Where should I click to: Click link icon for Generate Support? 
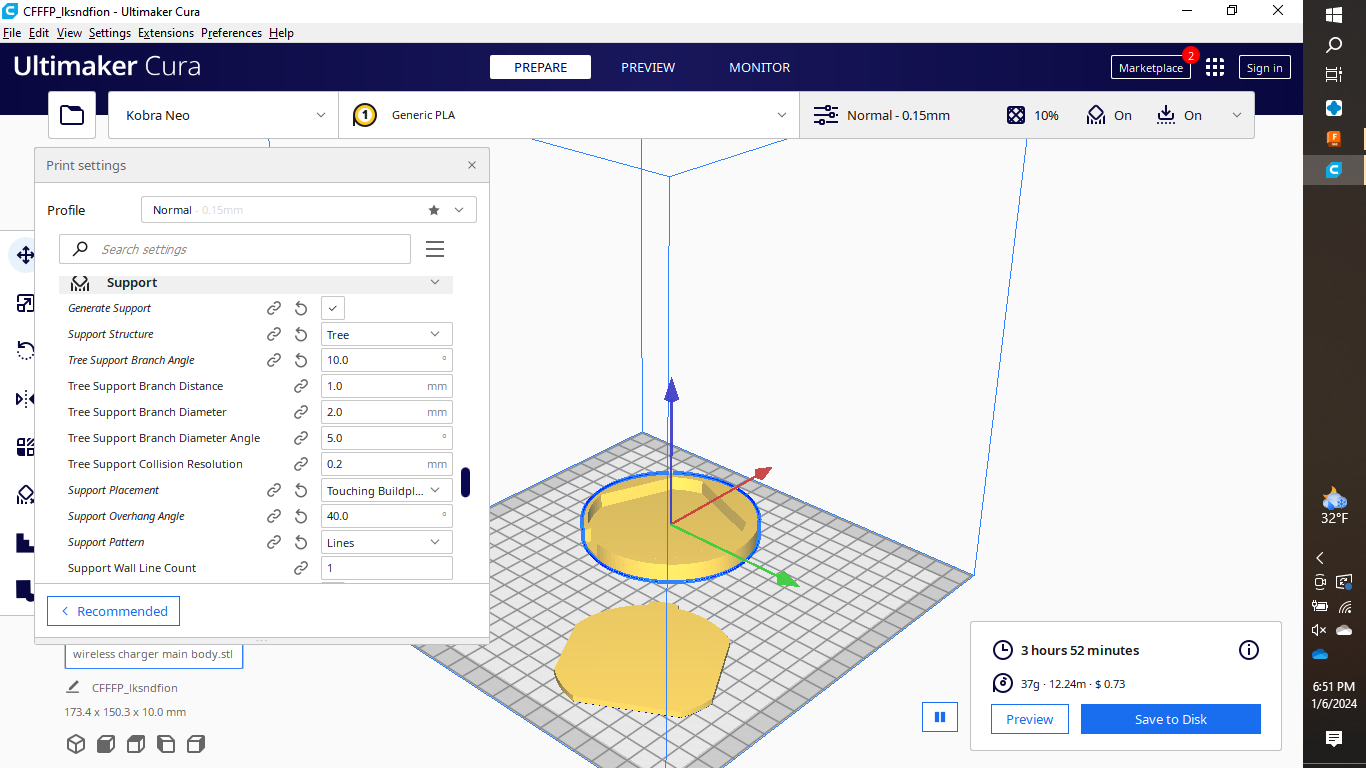(273, 308)
